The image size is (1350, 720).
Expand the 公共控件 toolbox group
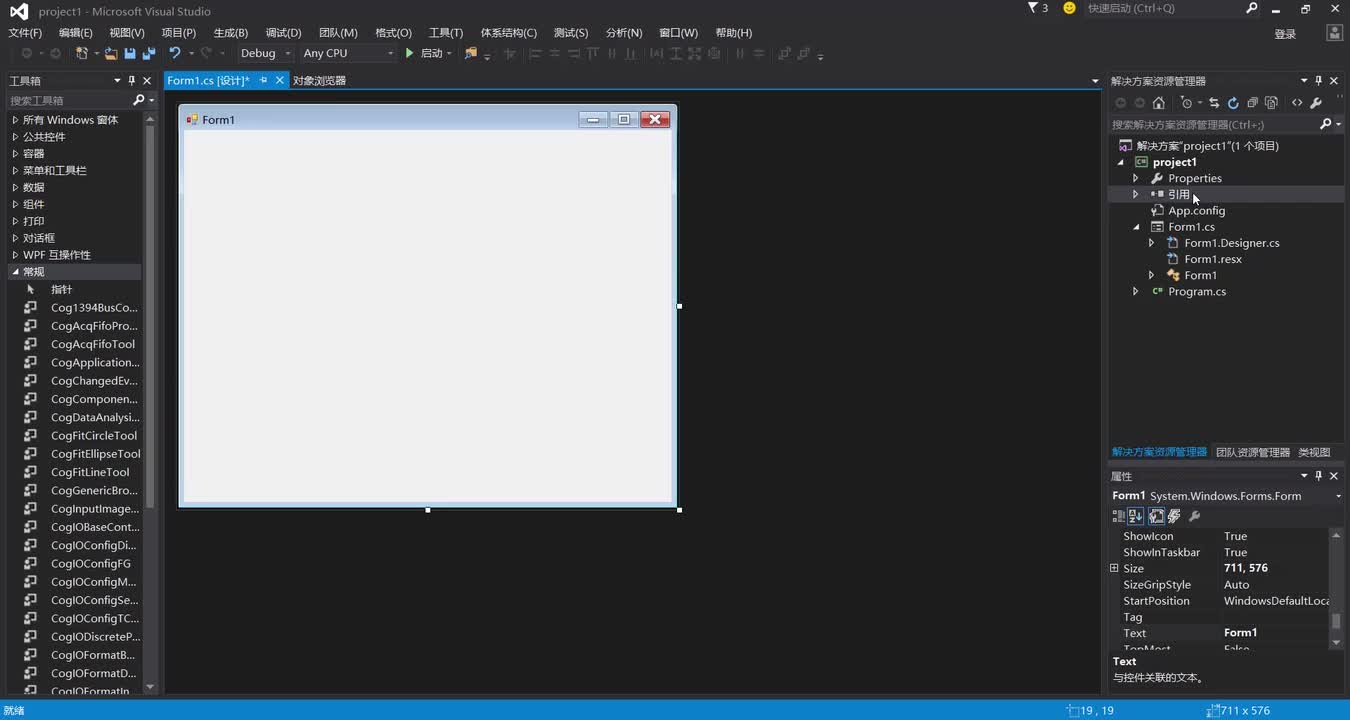pos(15,137)
